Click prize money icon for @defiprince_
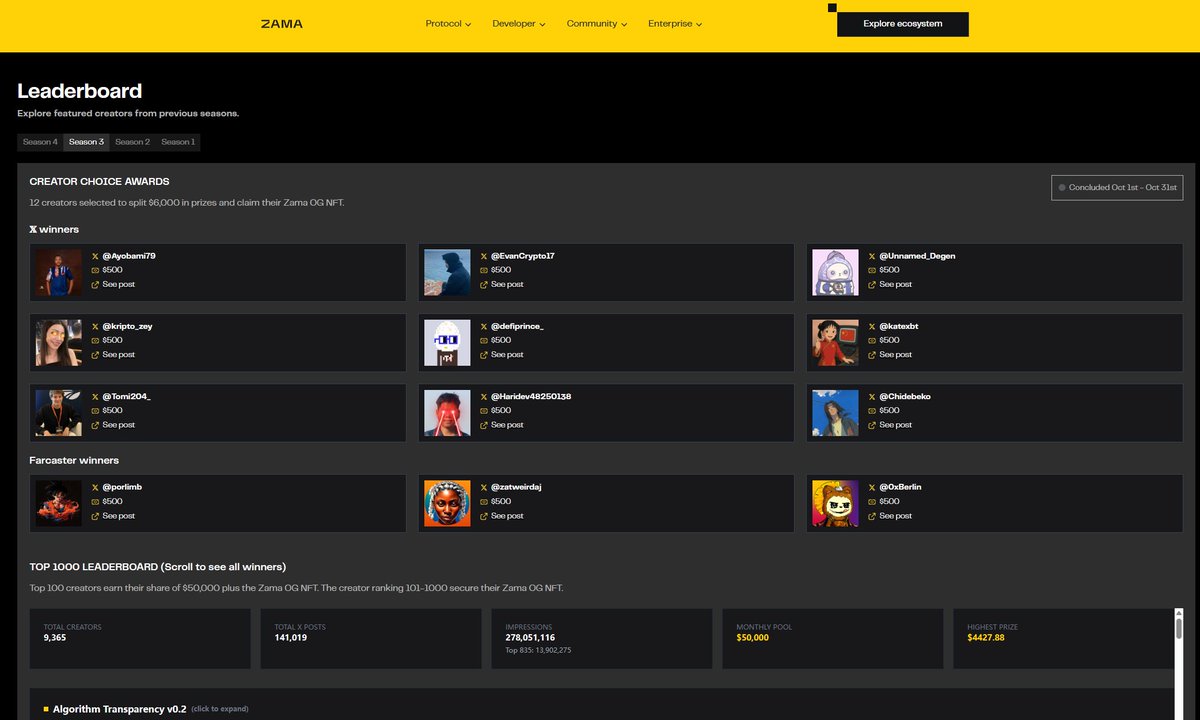The width and height of the screenshot is (1200, 720). [483, 341]
